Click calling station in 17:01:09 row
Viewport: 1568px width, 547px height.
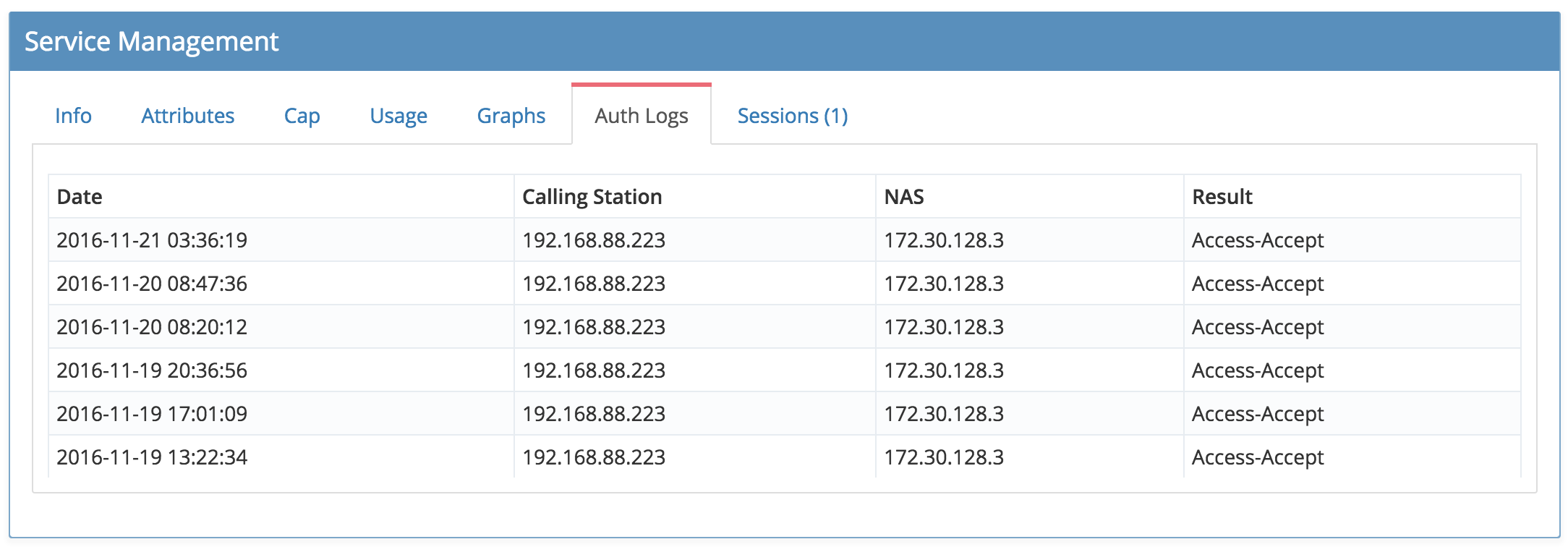coord(594,414)
